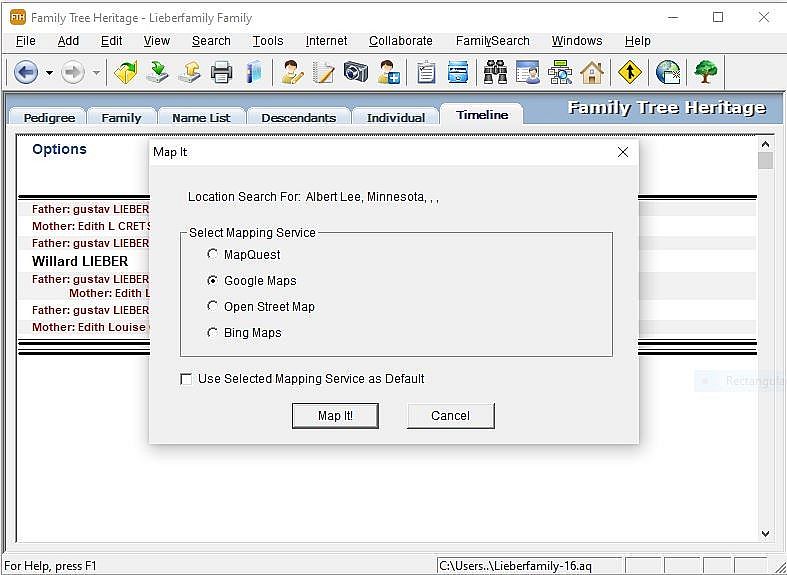Click the blue archive box icon
This screenshot has width=787, height=575.
click(458, 72)
